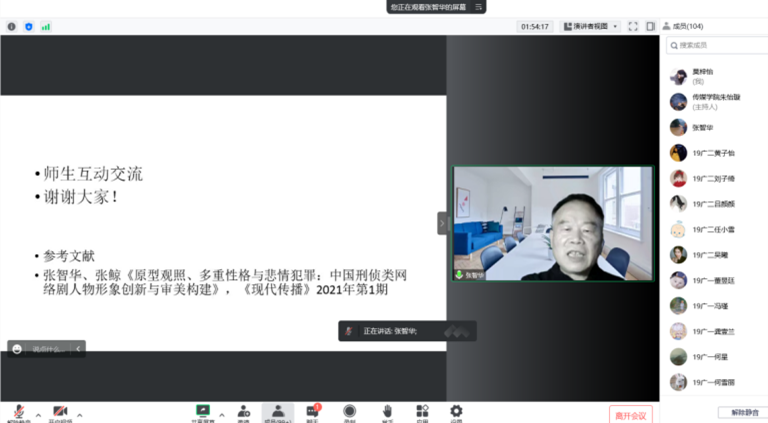Image resolution: width=768 pixels, height=423 pixels.
Task: Open the settings gear in bottom toolbar
Action: (x=456, y=412)
